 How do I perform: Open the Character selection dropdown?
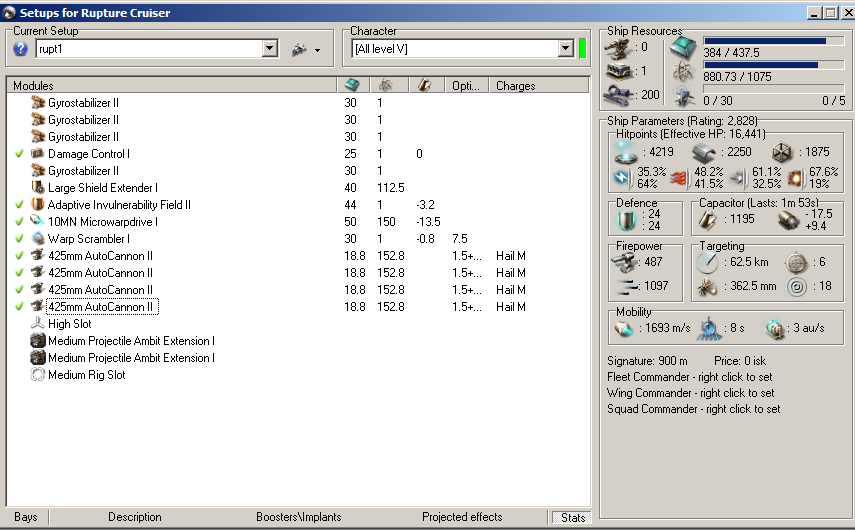(565, 49)
